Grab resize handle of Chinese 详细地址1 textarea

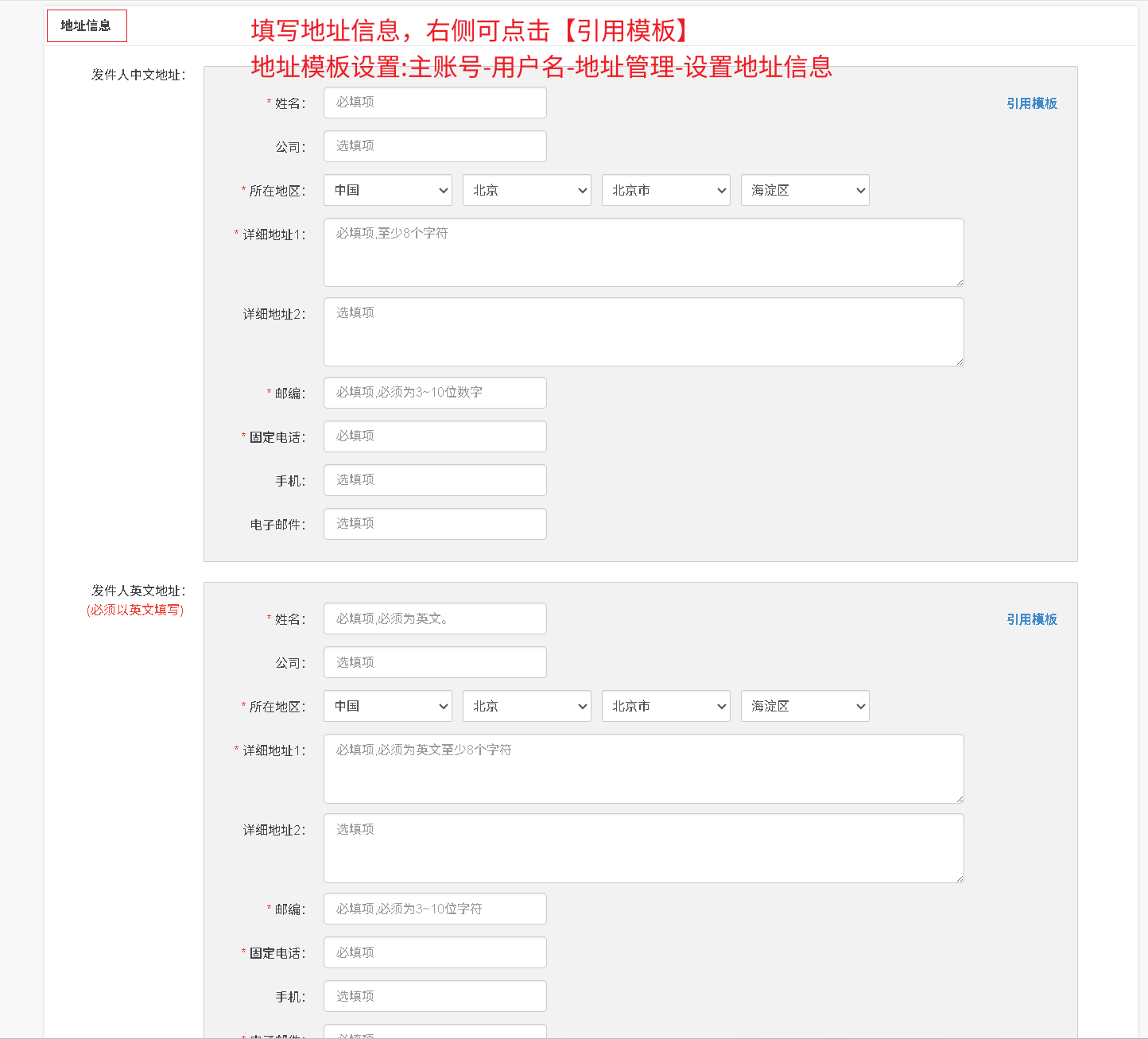click(x=960, y=282)
